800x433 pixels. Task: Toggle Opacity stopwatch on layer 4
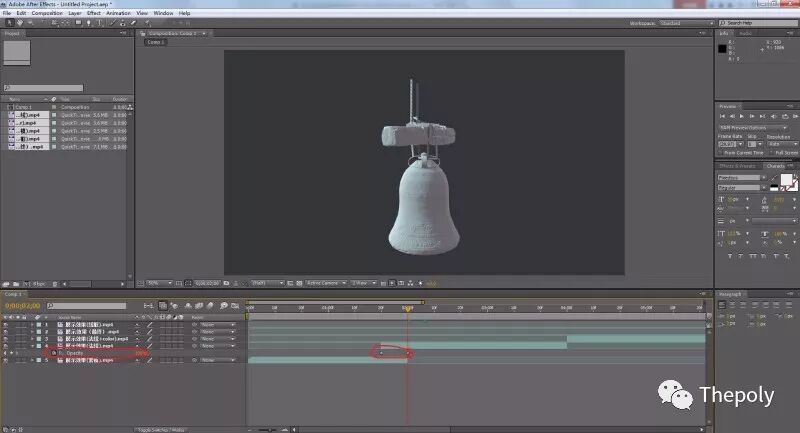click(x=54, y=353)
